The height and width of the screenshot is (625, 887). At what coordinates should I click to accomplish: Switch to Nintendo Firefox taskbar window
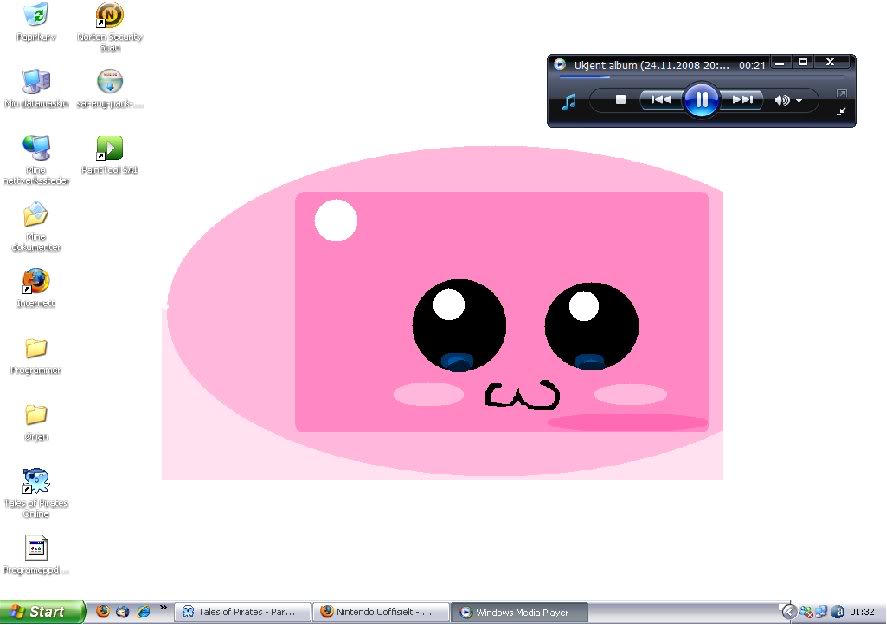380,612
